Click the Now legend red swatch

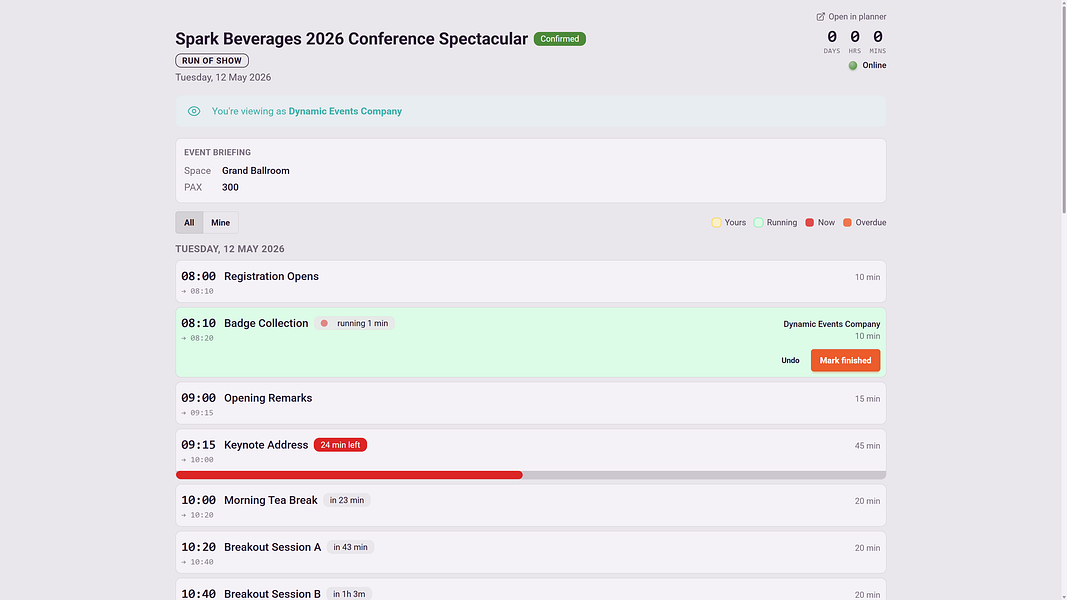tap(810, 222)
